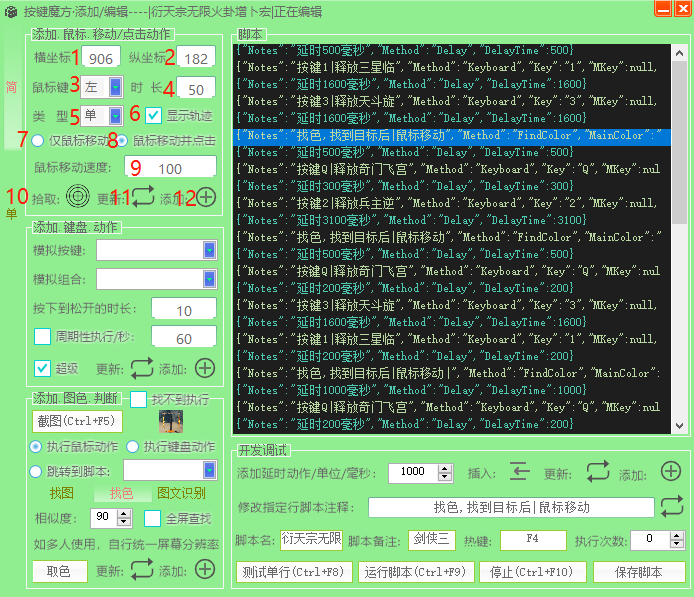Viewport: 694px width, 597px height.
Task: Click the update arrows icon next to delay value
Action: (598, 471)
